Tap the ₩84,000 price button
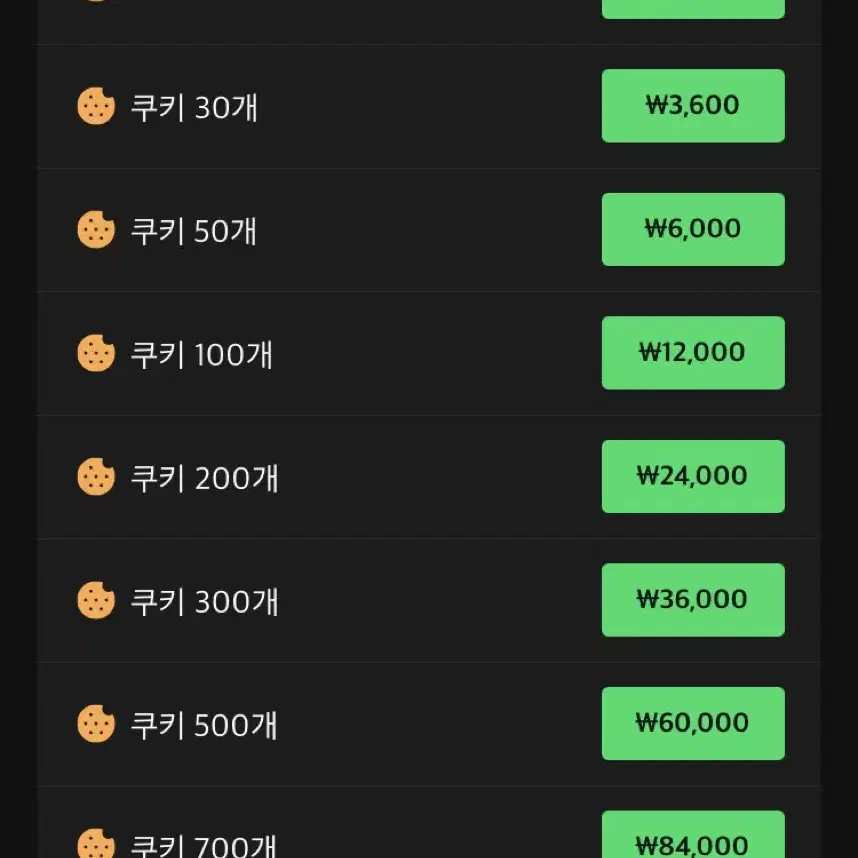The height and width of the screenshot is (858, 858). pos(693,834)
